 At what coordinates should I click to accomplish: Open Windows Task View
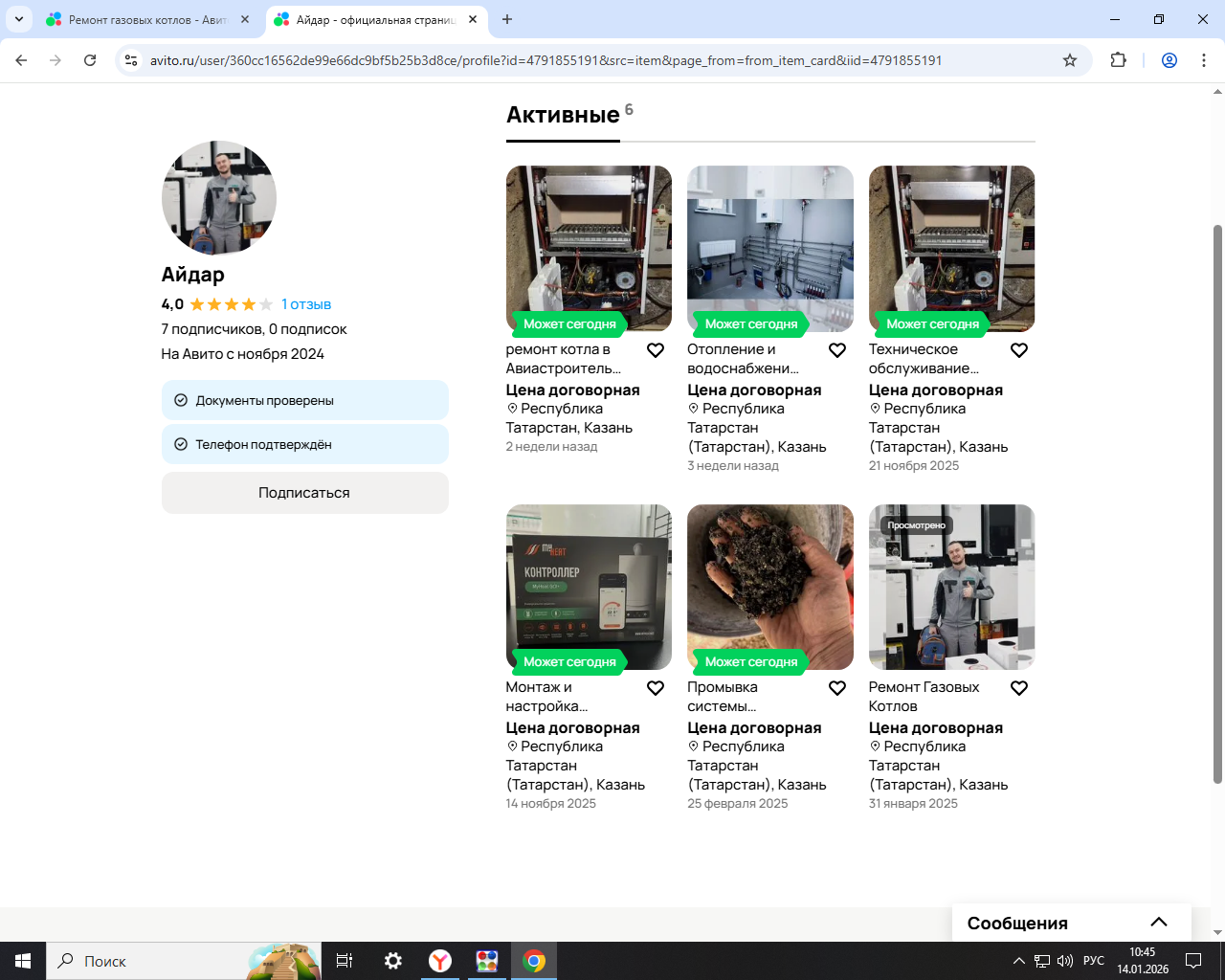345,961
